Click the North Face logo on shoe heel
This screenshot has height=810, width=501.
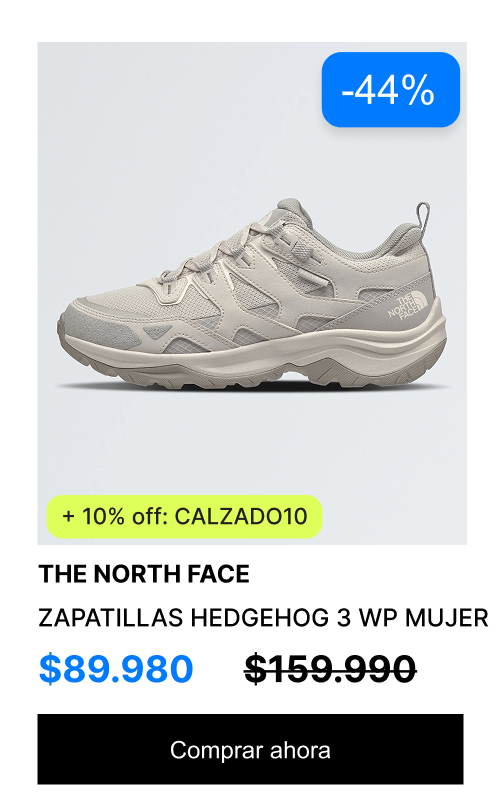tap(408, 306)
